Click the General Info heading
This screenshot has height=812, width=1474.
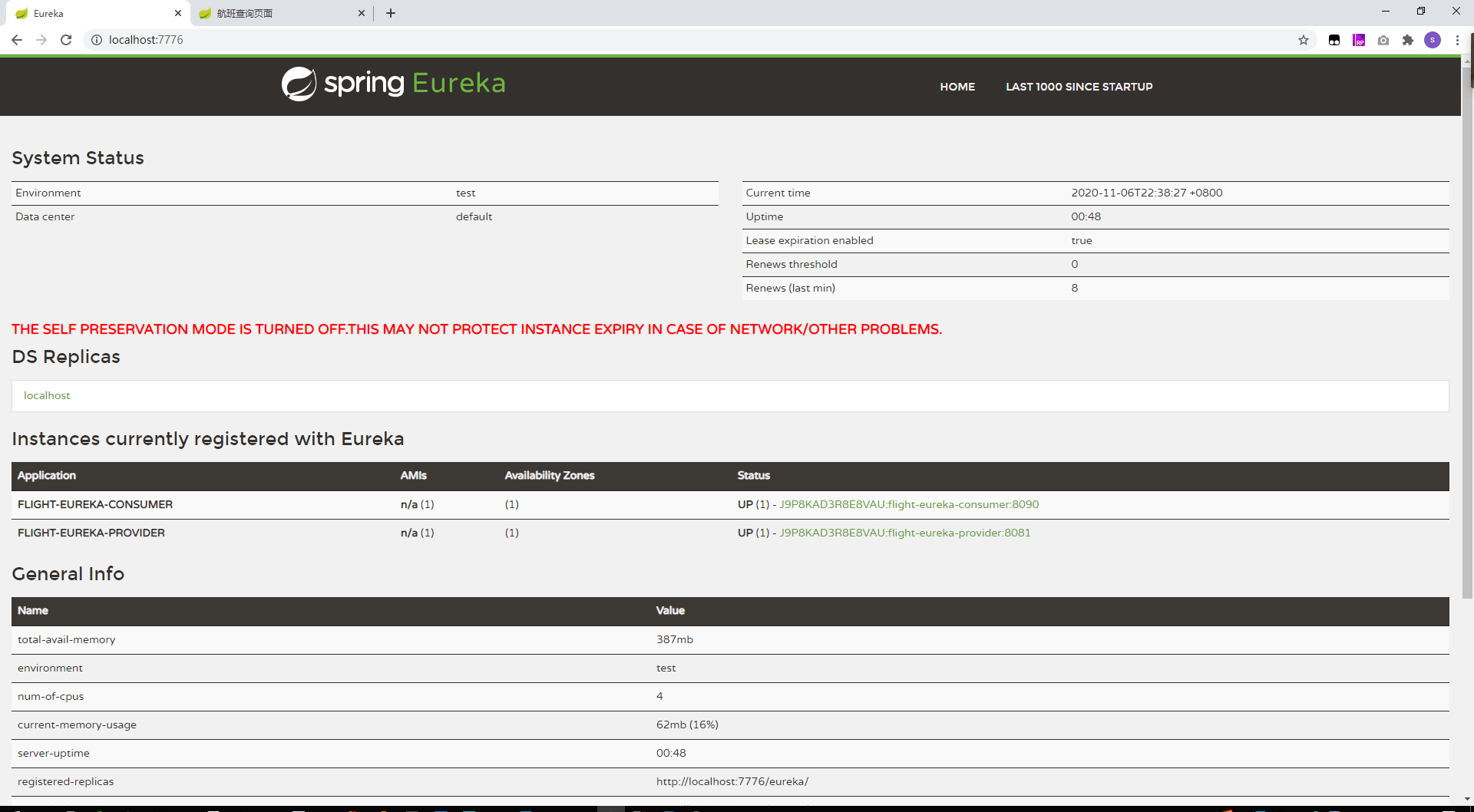coord(68,574)
